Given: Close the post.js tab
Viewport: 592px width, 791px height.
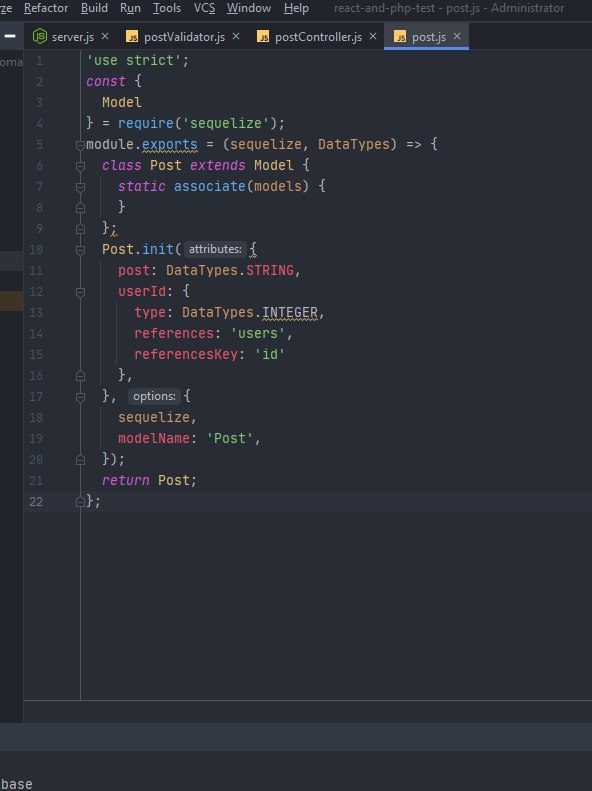Looking at the screenshot, I should coord(457,36).
